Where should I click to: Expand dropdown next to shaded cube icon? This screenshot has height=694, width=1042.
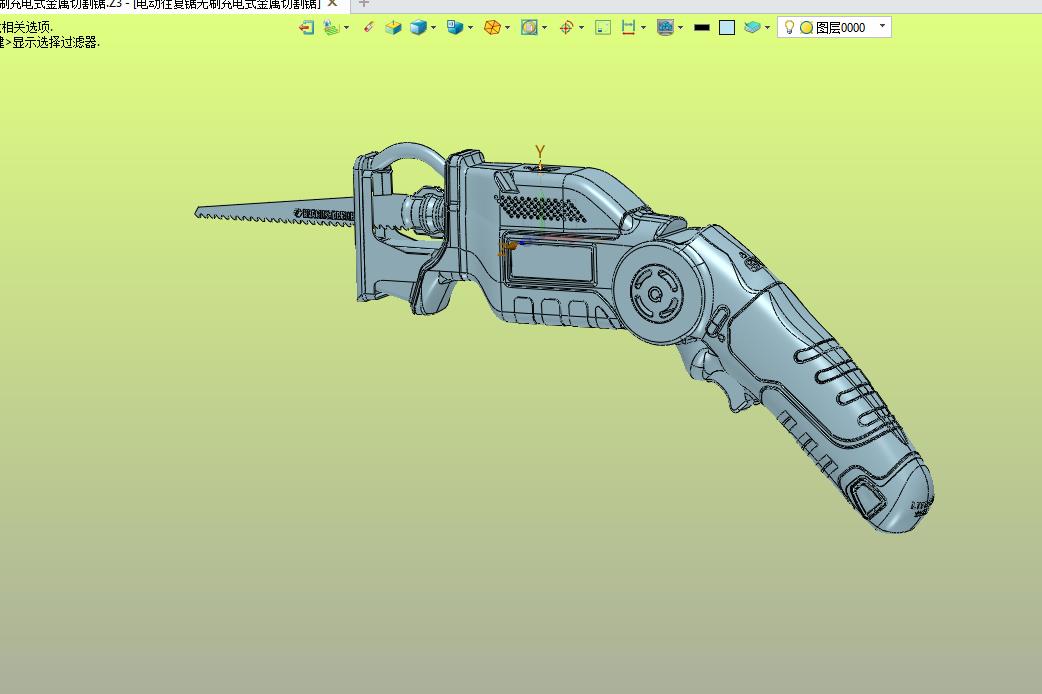[433, 27]
